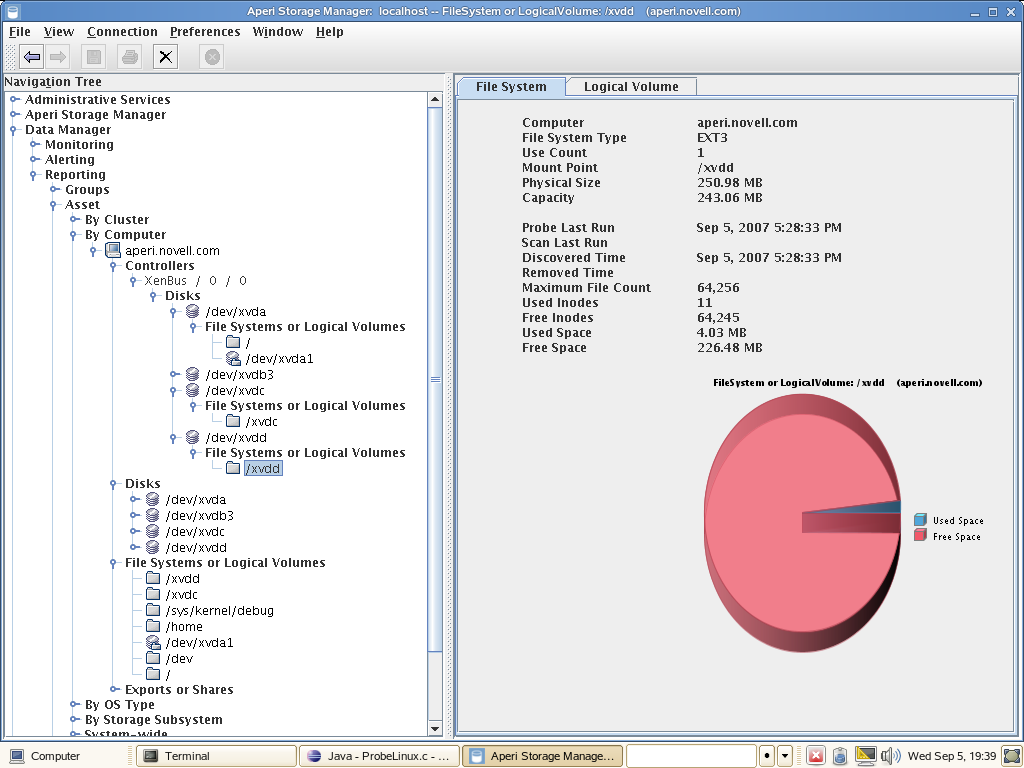Click the folder icon of /sys/kernel/debug
Viewport: 1024px width, 768px height.
click(x=153, y=610)
